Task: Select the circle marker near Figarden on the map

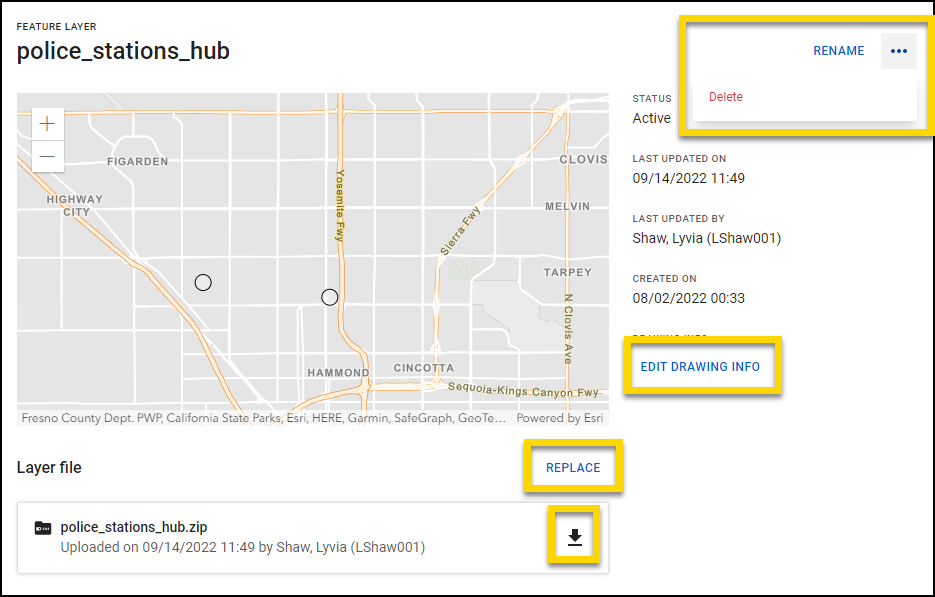Action: click(x=203, y=283)
